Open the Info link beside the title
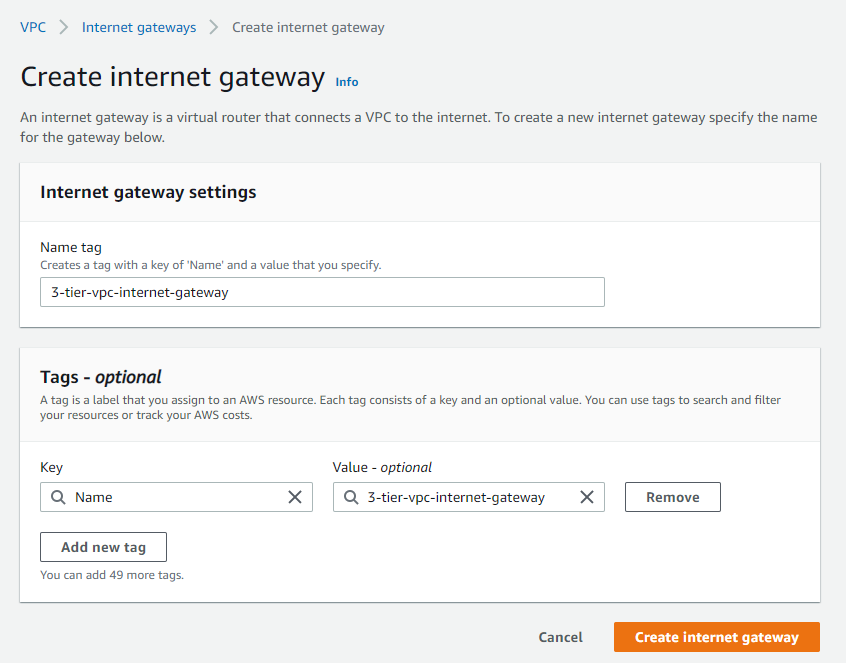This screenshot has height=663, width=846. coord(346,82)
